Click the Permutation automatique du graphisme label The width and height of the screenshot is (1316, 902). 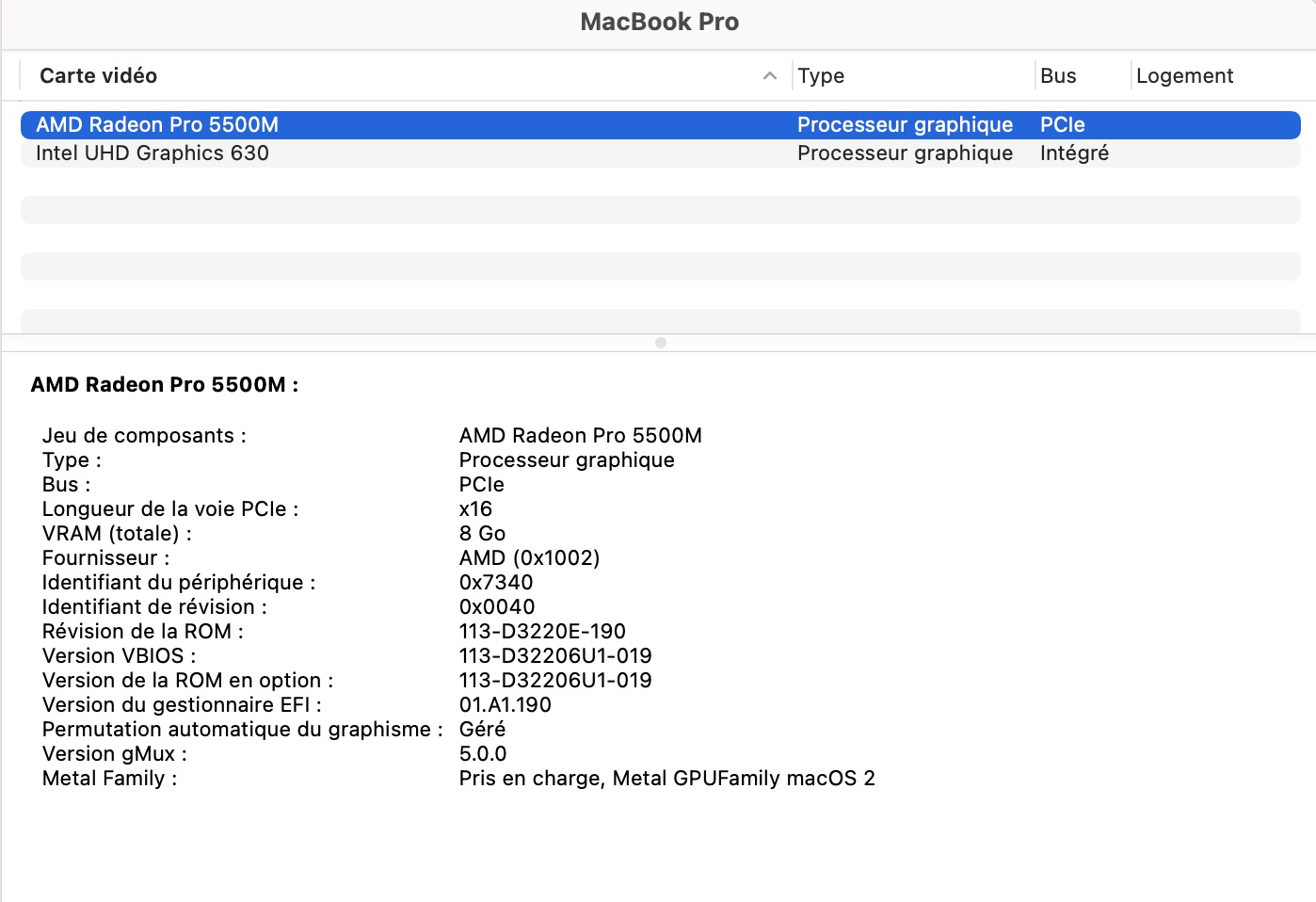(243, 729)
